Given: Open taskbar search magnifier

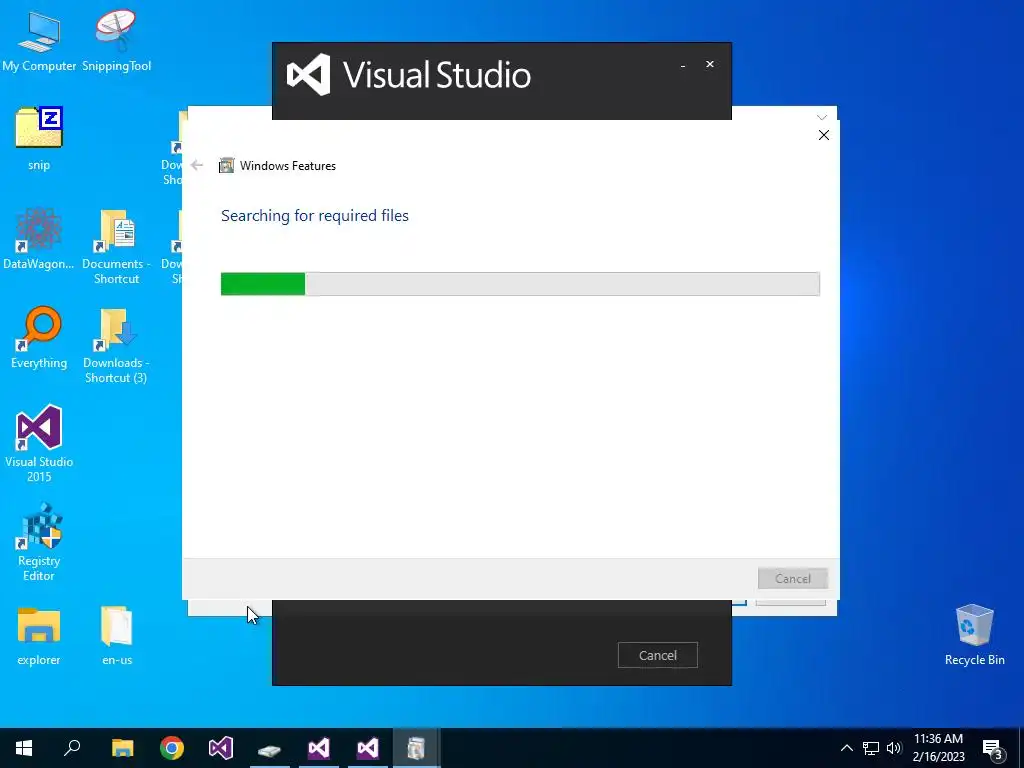Looking at the screenshot, I should 72,748.
